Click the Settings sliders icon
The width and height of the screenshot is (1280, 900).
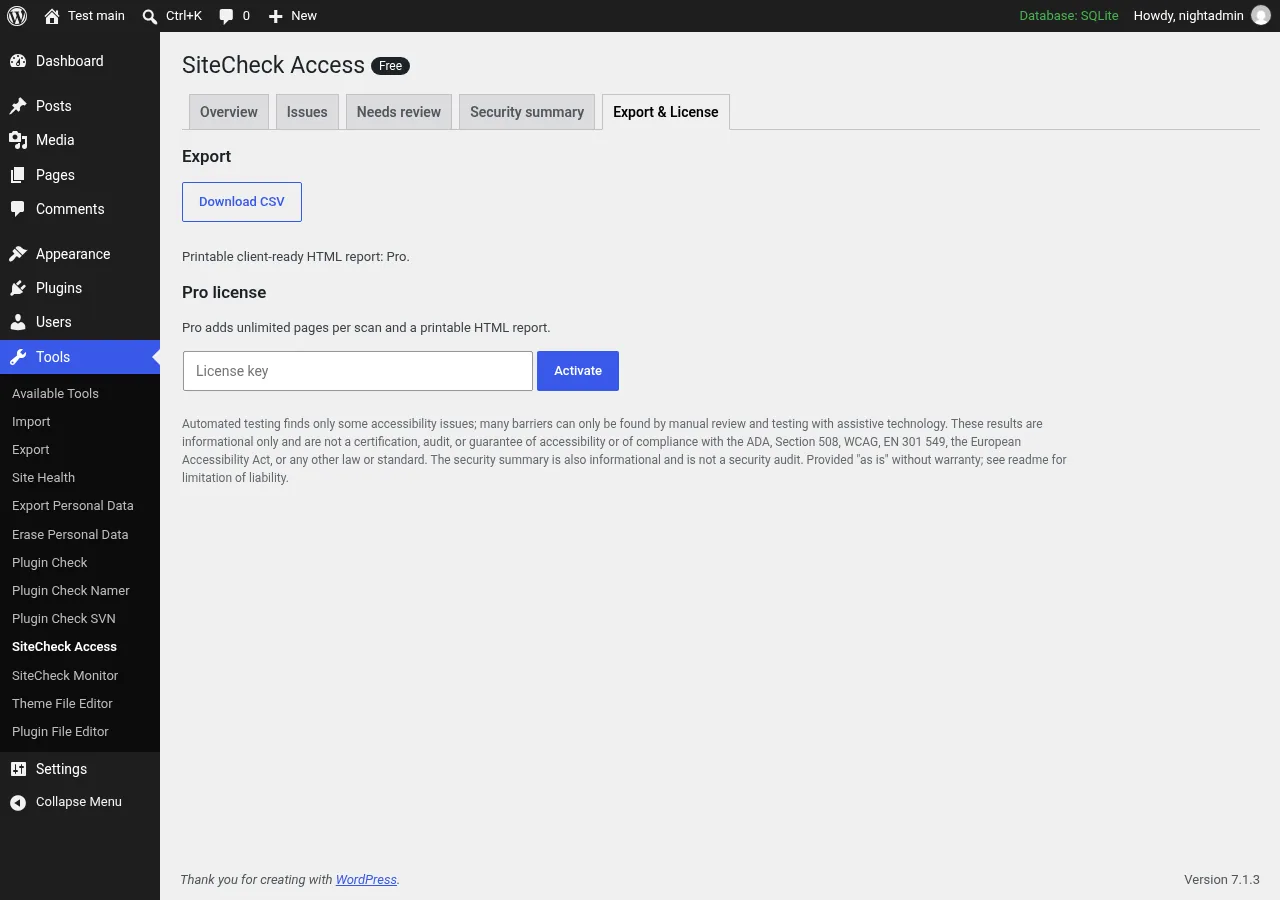[18, 769]
